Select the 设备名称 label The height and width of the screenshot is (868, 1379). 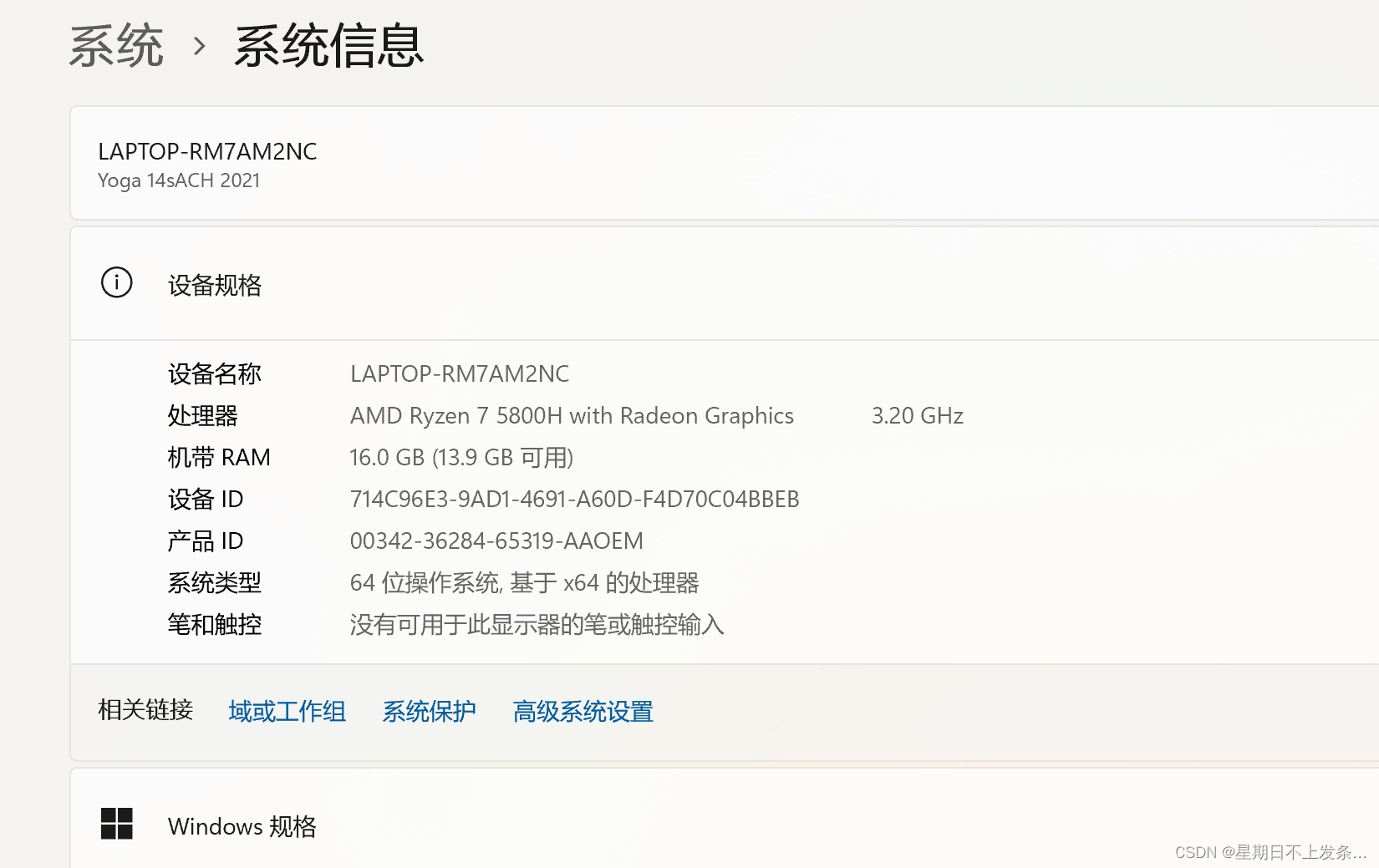(215, 374)
